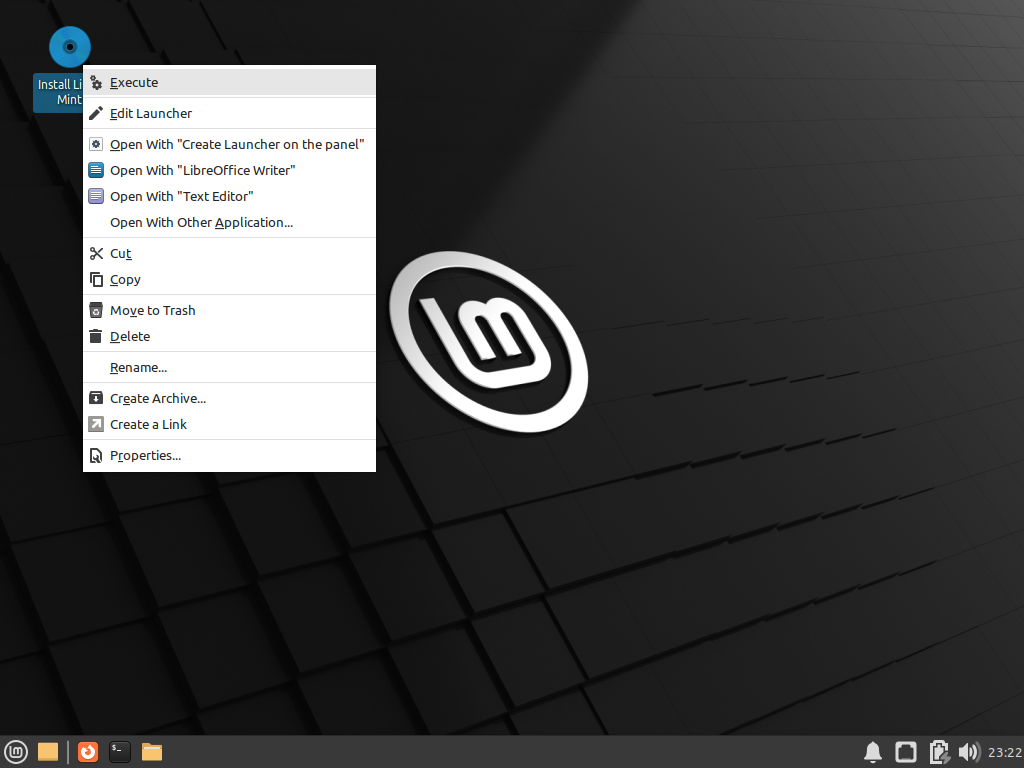The width and height of the screenshot is (1024, 768).
Task: Click the Create a Link arrow icon
Action: tap(96, 424)
